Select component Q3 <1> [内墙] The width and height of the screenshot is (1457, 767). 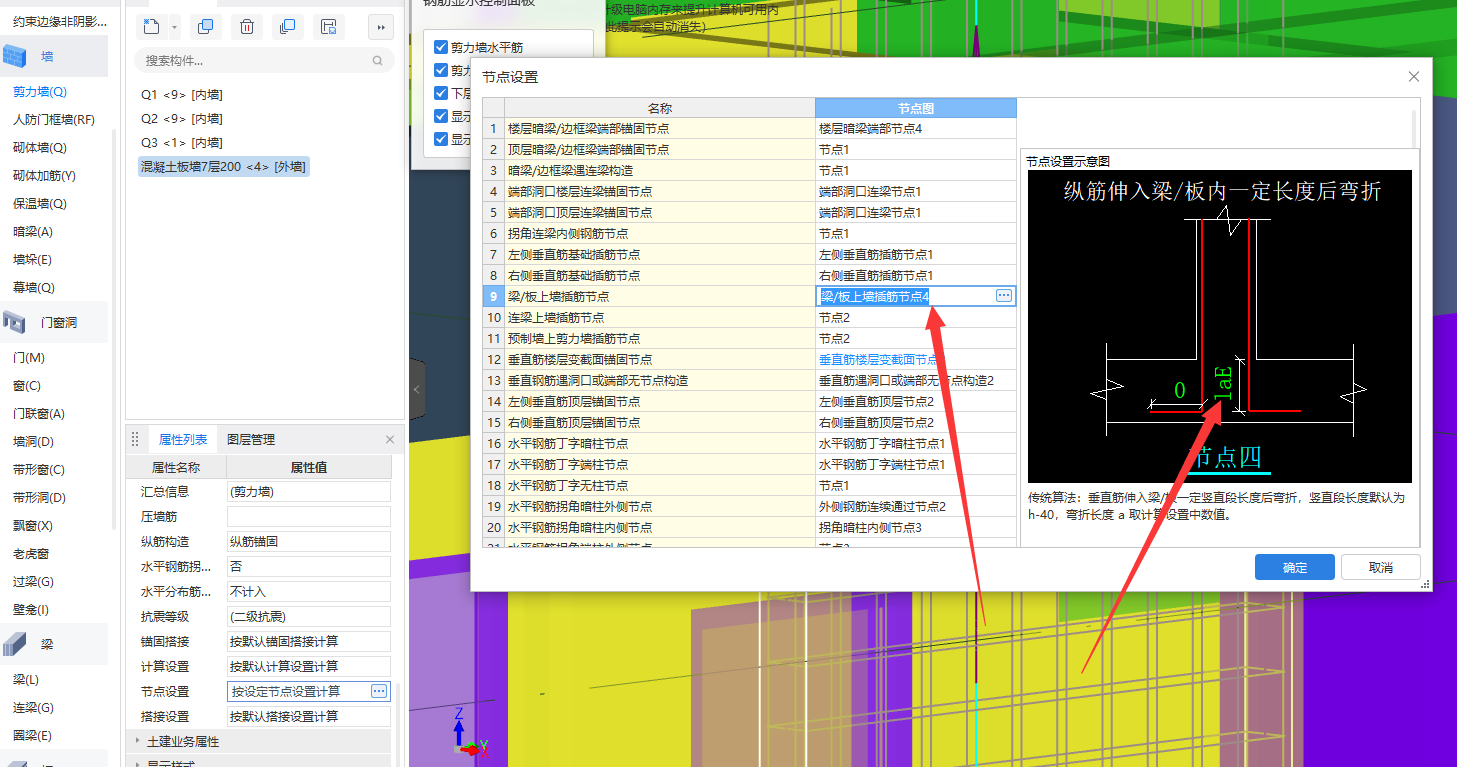point(181,142)
